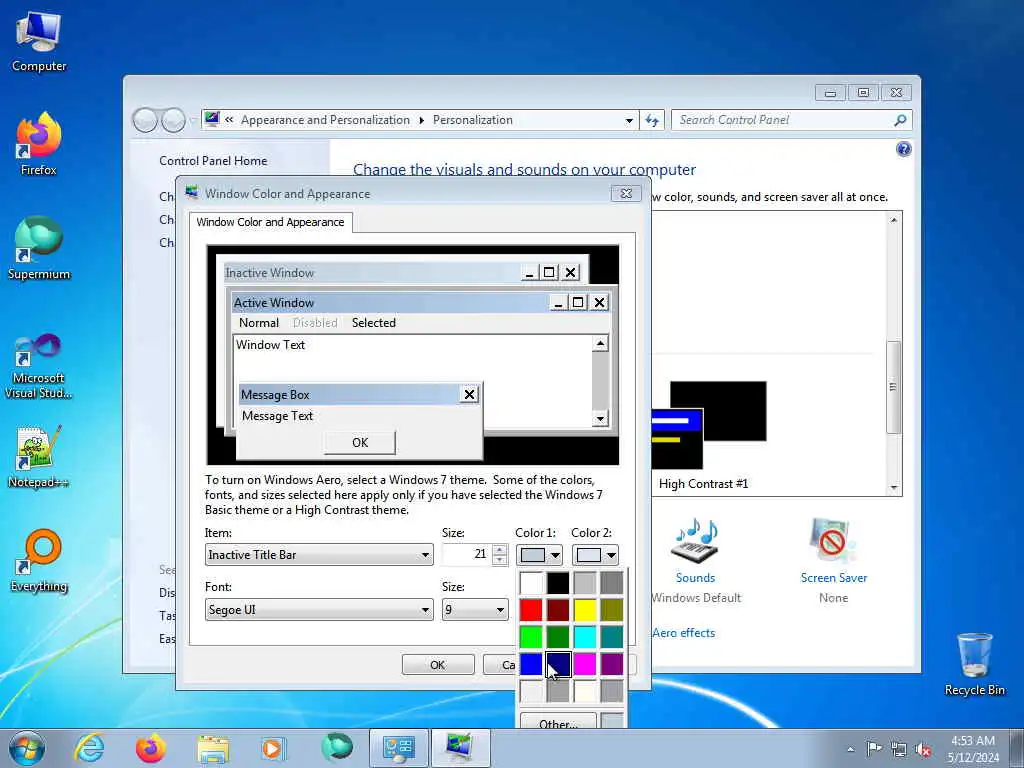Screen dimensions: 1024x768
Task: Open recent pages dropdown next to Forward
Action: [x=193, y=121]
